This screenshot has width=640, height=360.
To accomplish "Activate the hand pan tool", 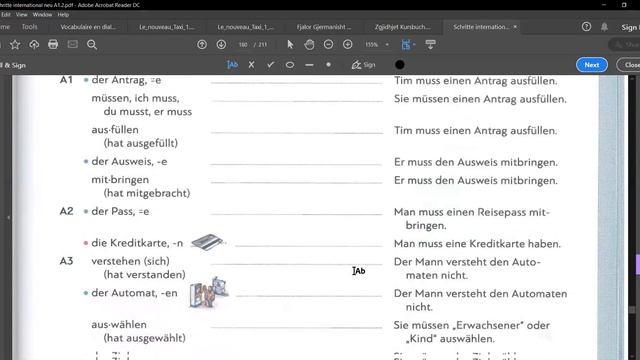I will point(309,44).
